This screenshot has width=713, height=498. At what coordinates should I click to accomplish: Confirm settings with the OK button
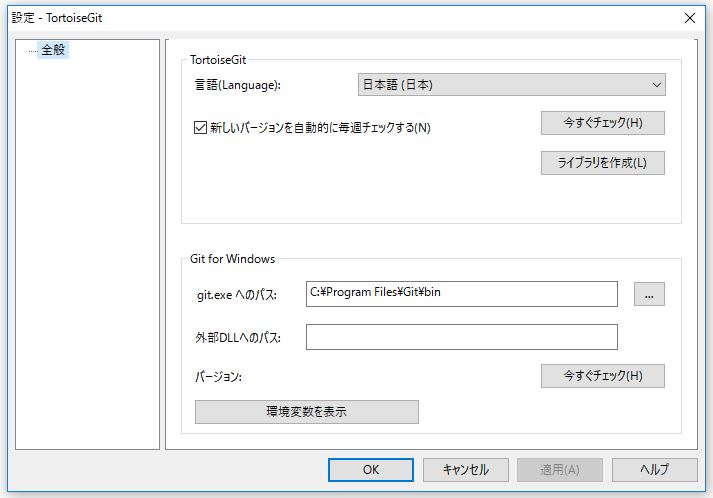click(x=371, y=470)
